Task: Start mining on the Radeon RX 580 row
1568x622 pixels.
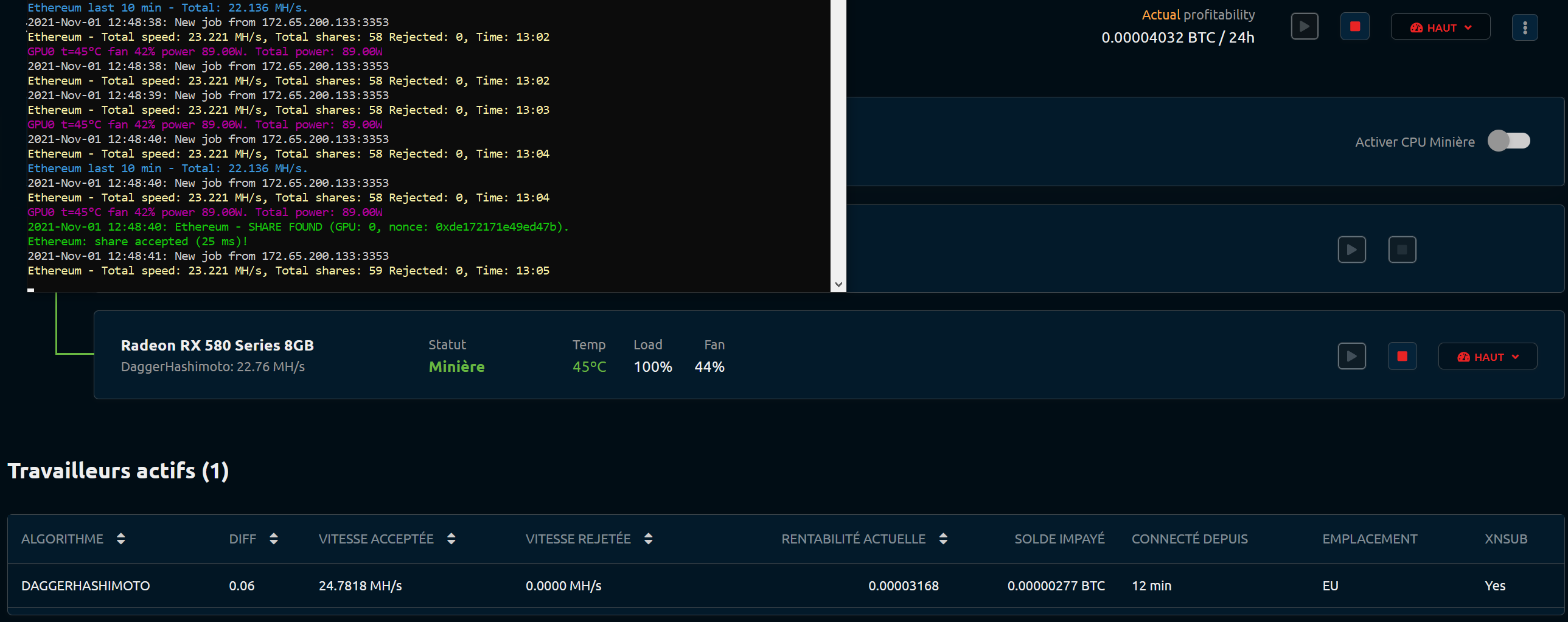Action: [1351, 356]
